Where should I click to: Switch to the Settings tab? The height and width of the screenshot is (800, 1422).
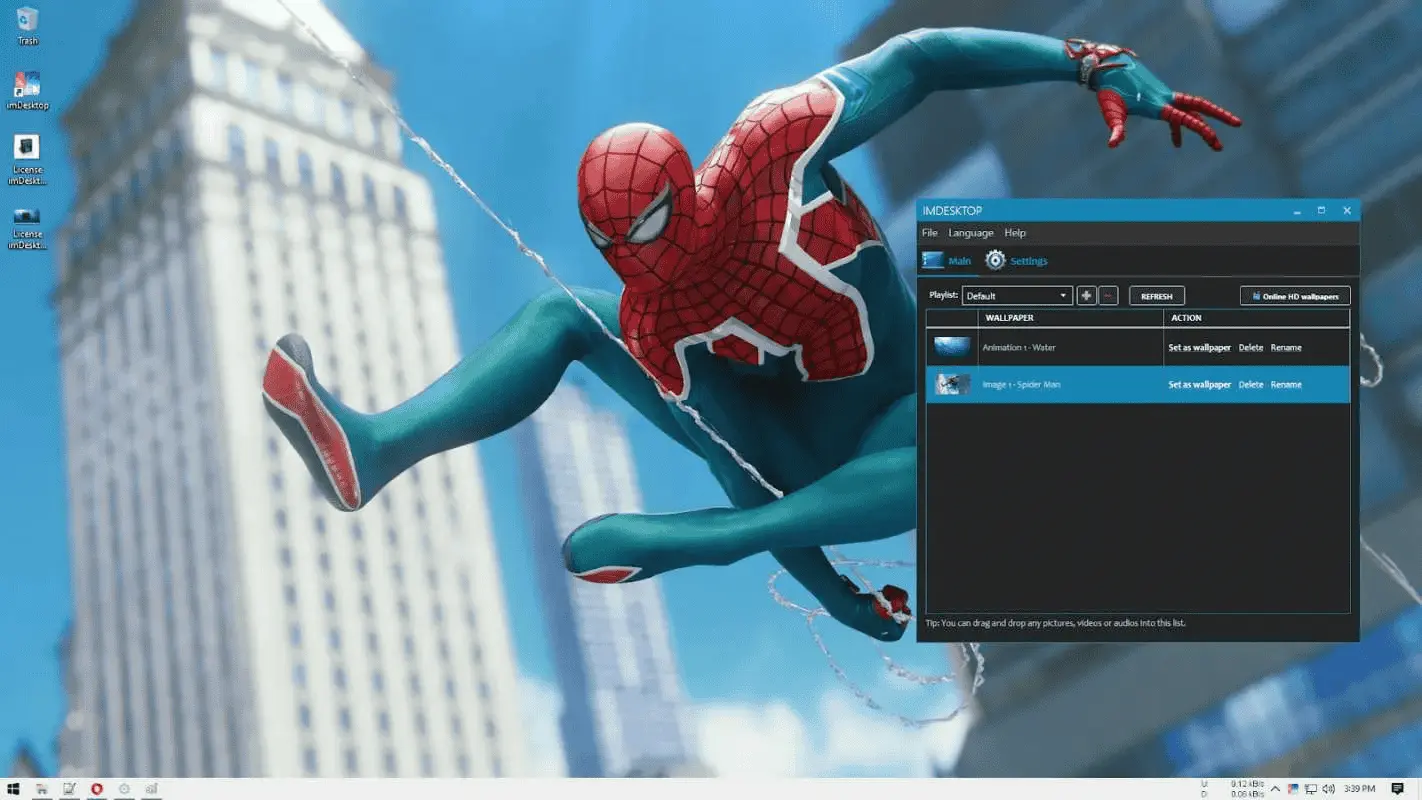pyautogui.click(x=1017, y=261)
